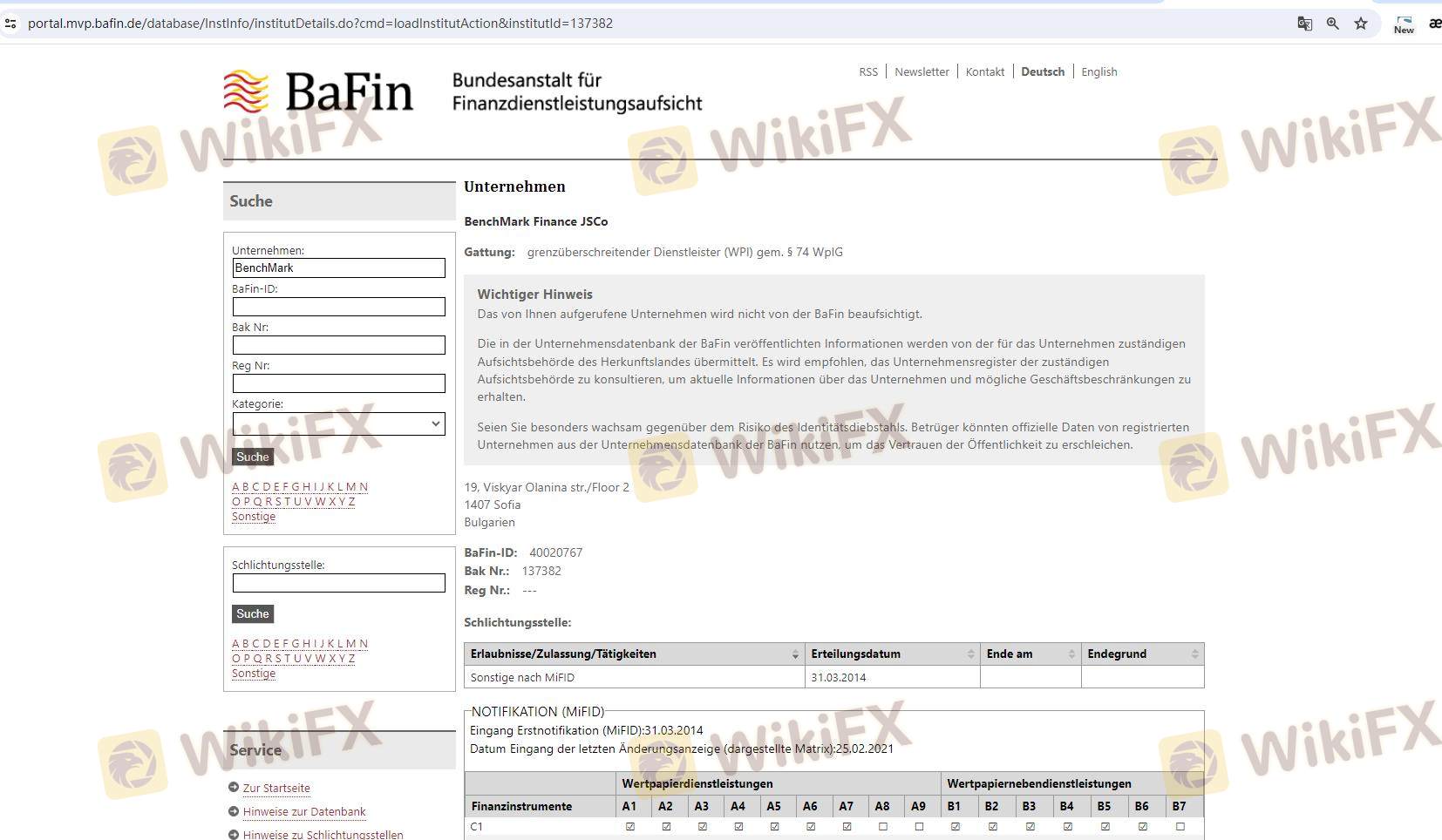Screen dimensions: 1442x840
Task: Click the BaFin logo
Action: click(x=317, y=92)
